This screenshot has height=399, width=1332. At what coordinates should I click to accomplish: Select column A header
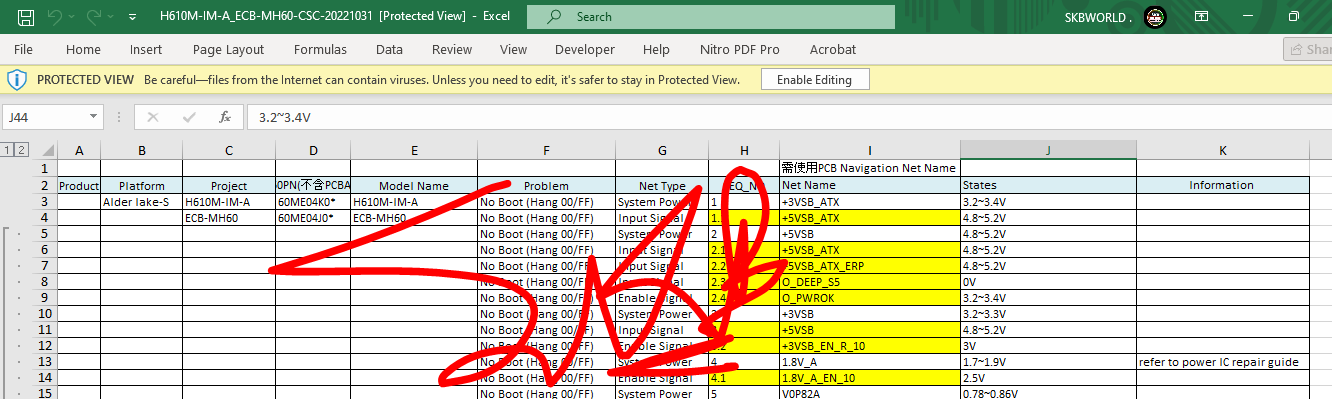point(79,150)
